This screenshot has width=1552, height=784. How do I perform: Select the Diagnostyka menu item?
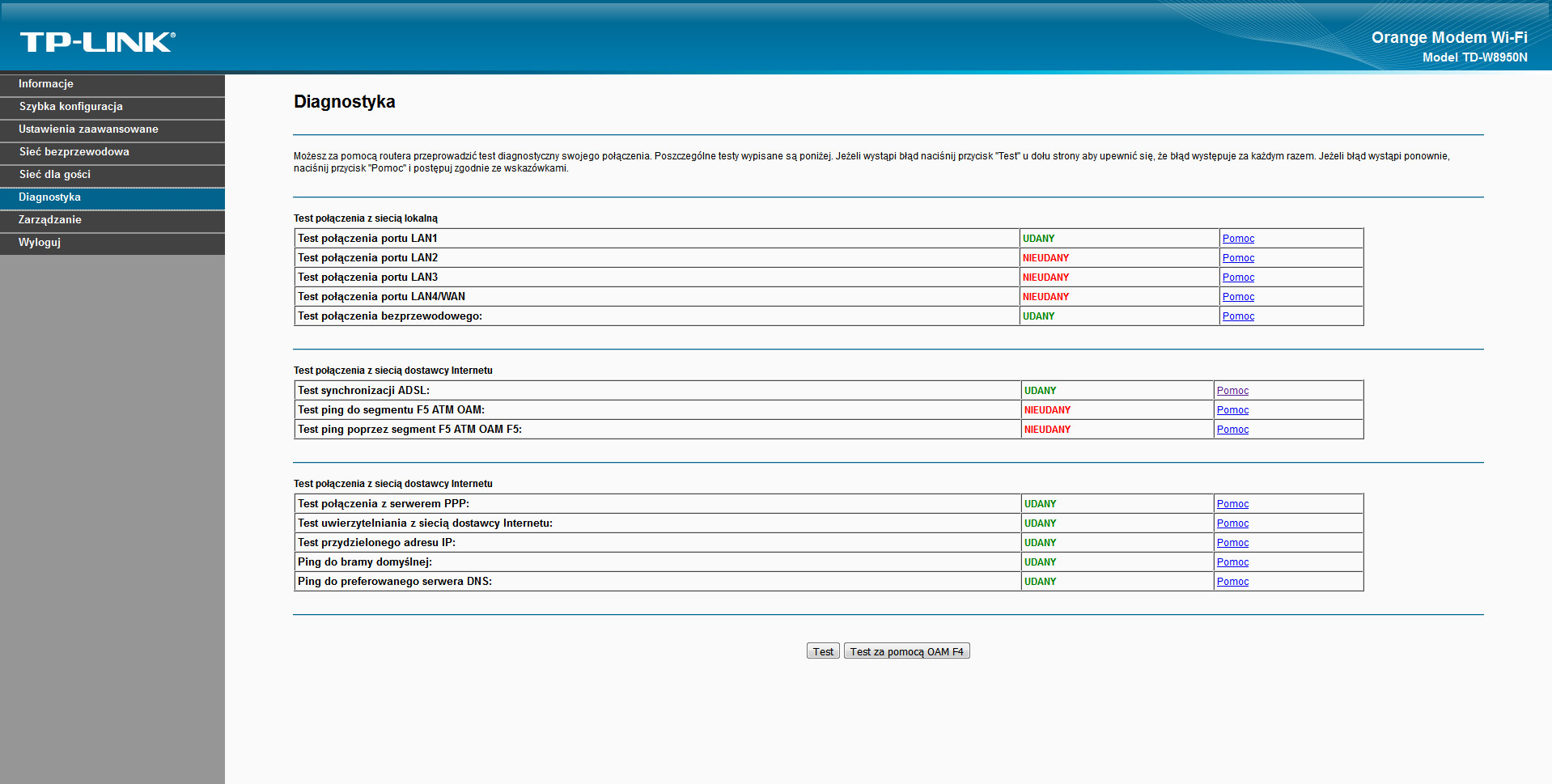point(112,197)
